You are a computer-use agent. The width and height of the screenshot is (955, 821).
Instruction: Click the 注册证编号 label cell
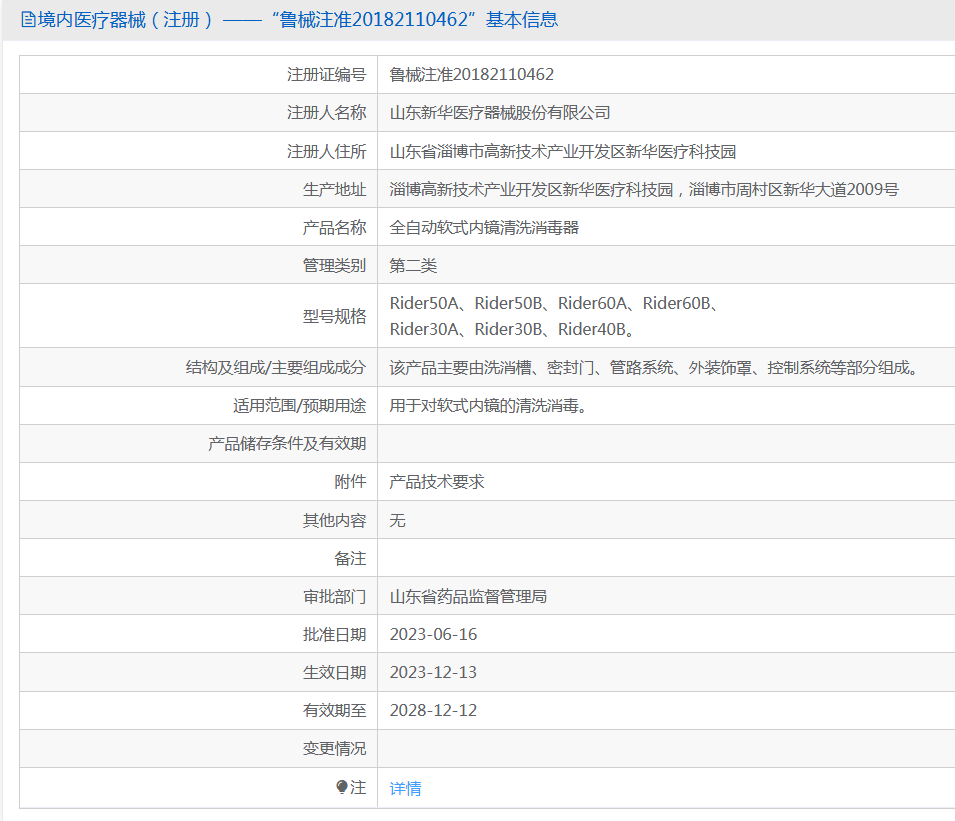(326, 74)
